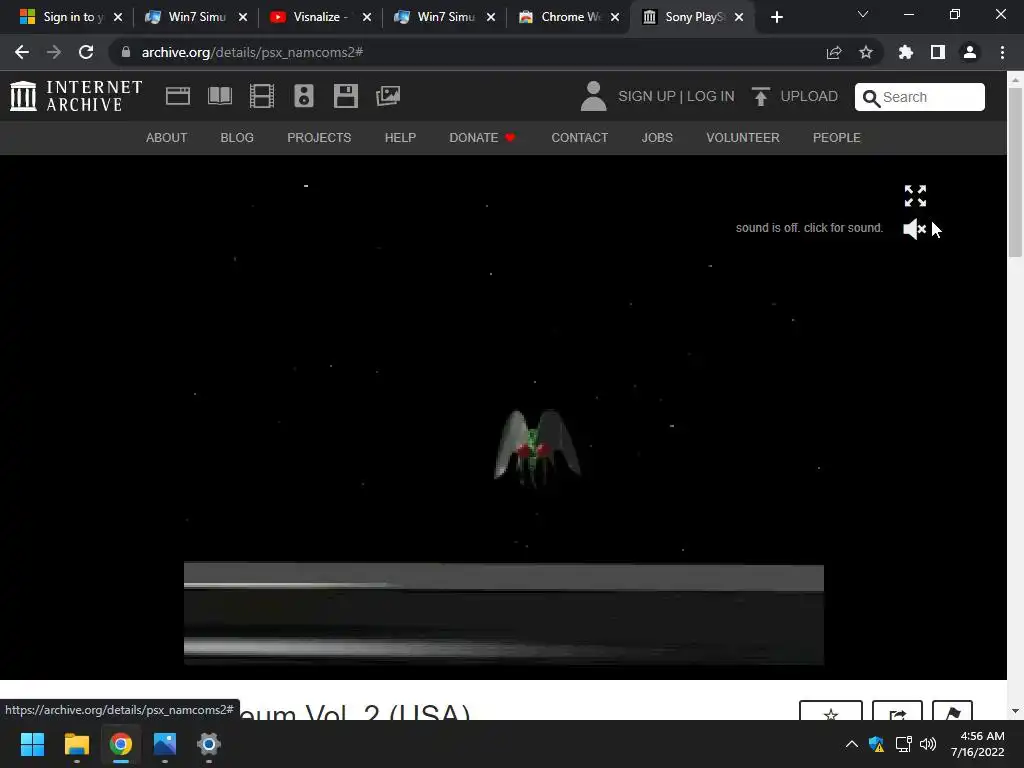The image size is (1024, 768).
Task: Open the PROJECTS menu item
Action: pyautogui.click(x=319, y=138)
